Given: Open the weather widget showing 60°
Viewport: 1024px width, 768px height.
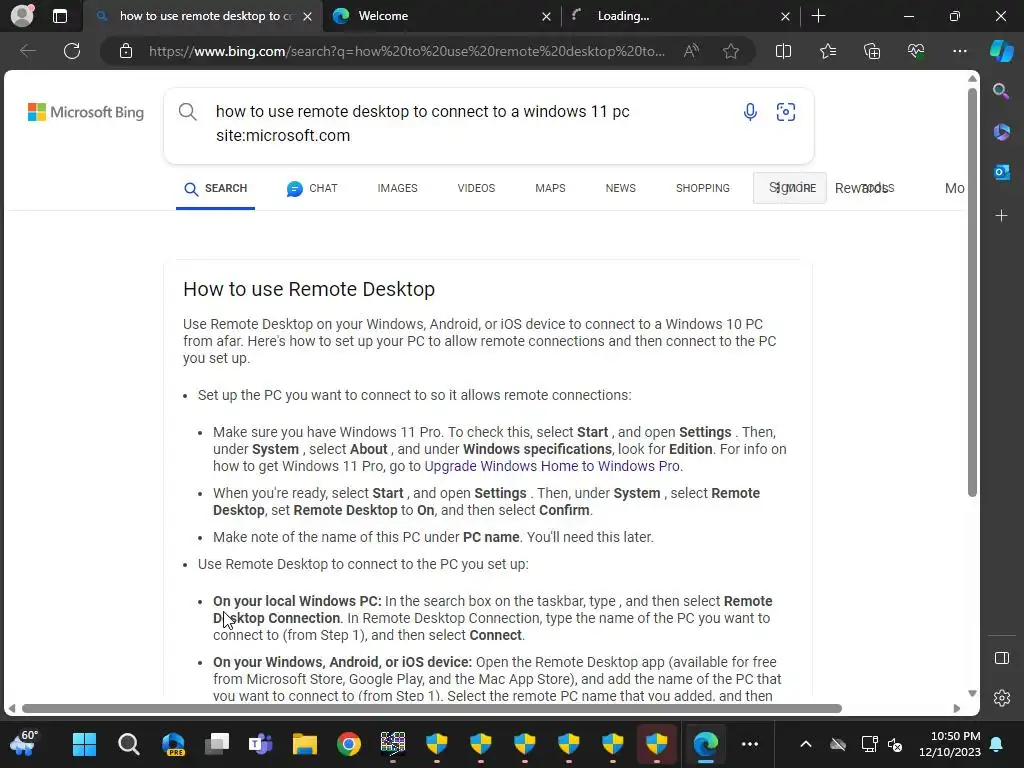Looking at the screenshot, I should (x=24, y=744).
